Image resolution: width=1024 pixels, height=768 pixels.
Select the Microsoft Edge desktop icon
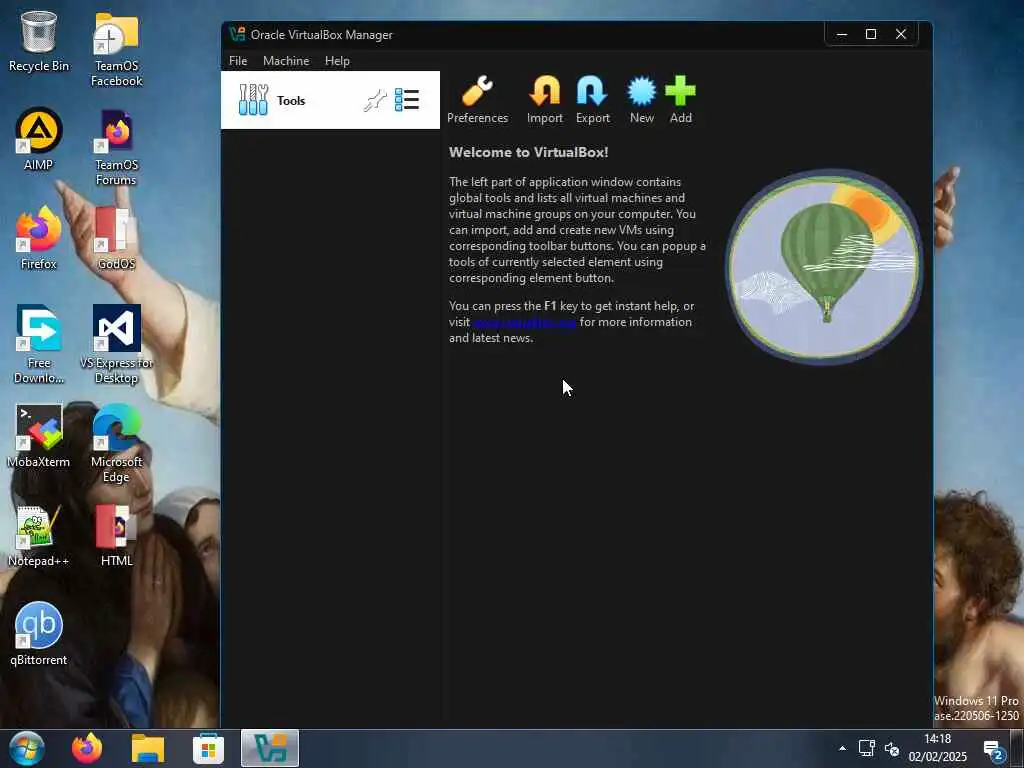(x=116, y=444)
